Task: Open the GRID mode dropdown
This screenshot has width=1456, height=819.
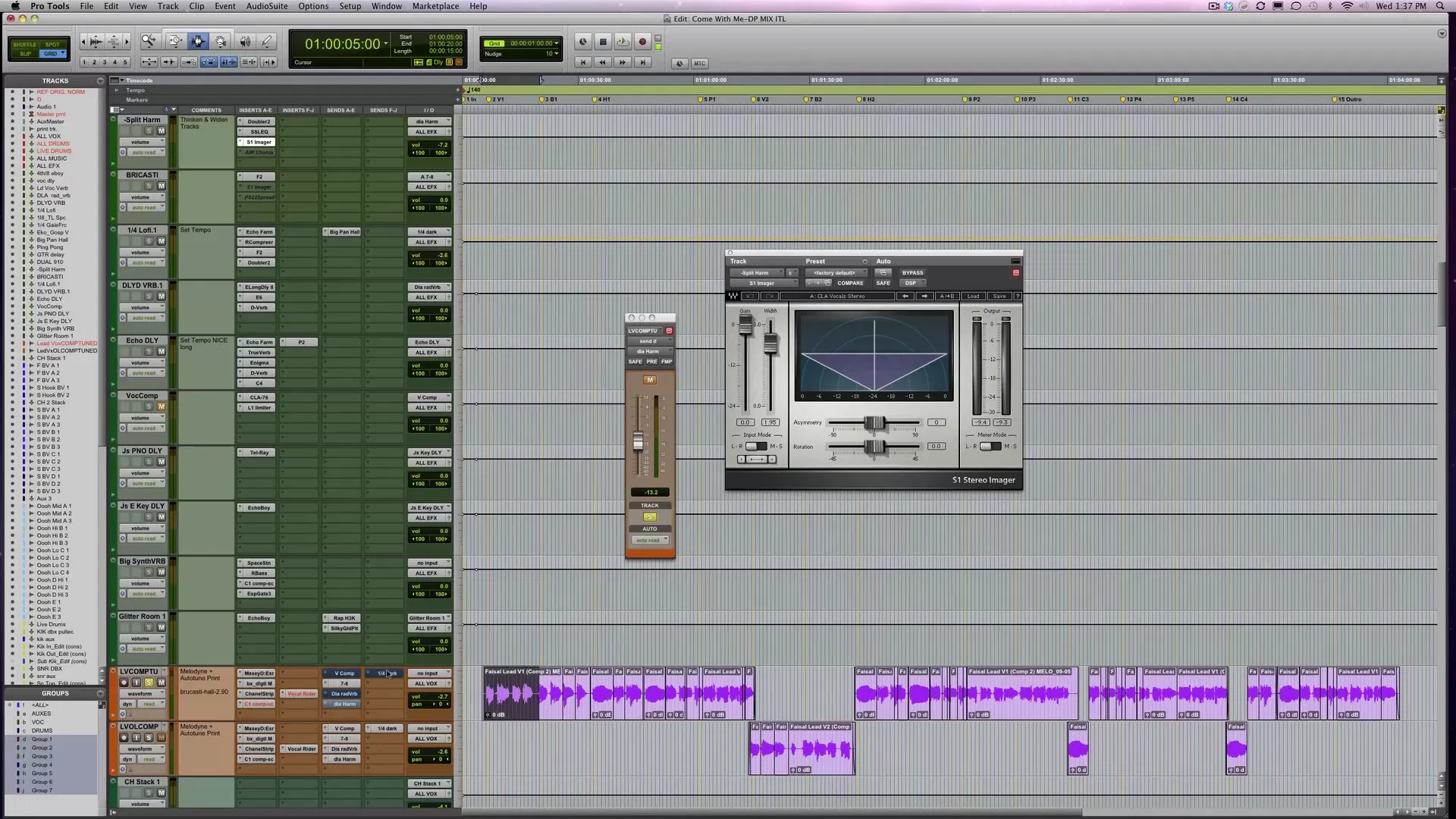Action: (x=63, y=53)
